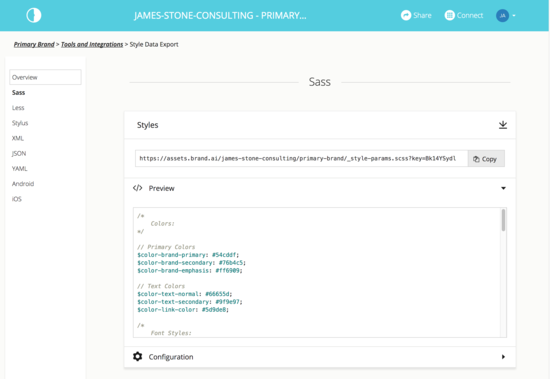
Task: Click the Styles panel heading
Action: 147,125
